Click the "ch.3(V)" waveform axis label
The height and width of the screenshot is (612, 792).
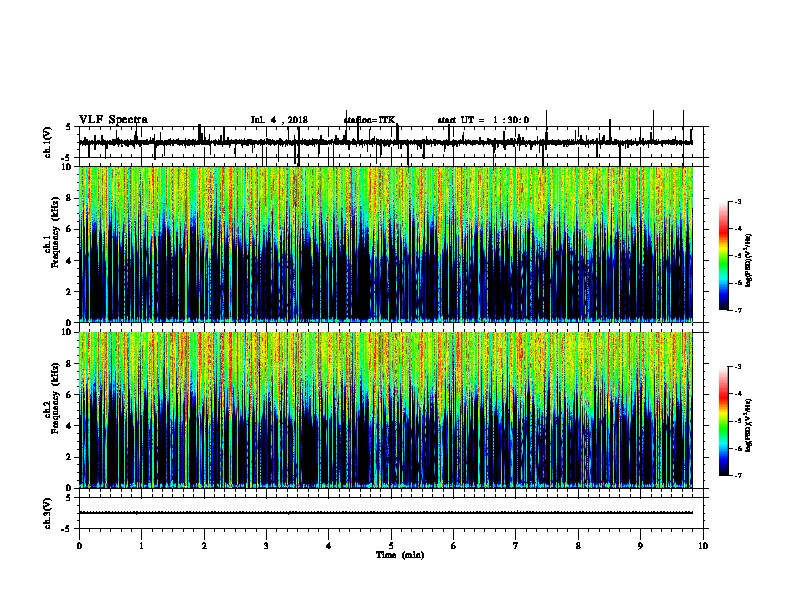pyautogui.click(x=48, y=513)
